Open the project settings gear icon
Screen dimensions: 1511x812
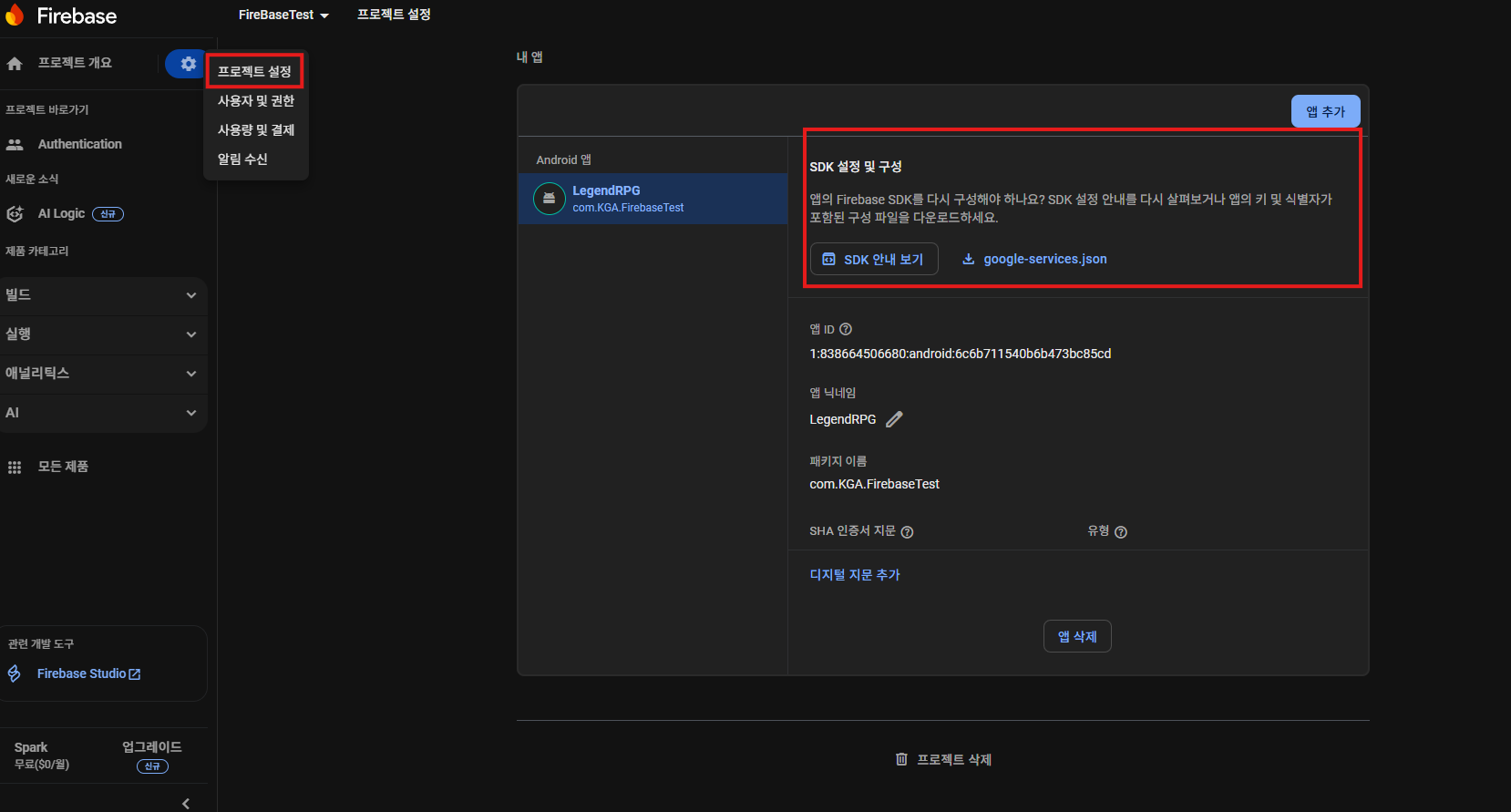pyautogui.click(x=188, y=64)
